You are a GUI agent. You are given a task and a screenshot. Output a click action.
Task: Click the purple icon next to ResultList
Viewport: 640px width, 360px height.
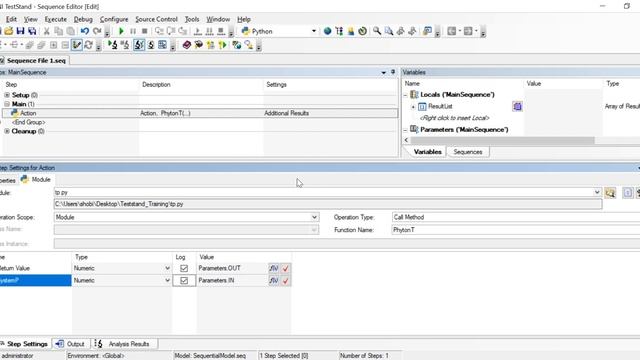click(517, 107)
